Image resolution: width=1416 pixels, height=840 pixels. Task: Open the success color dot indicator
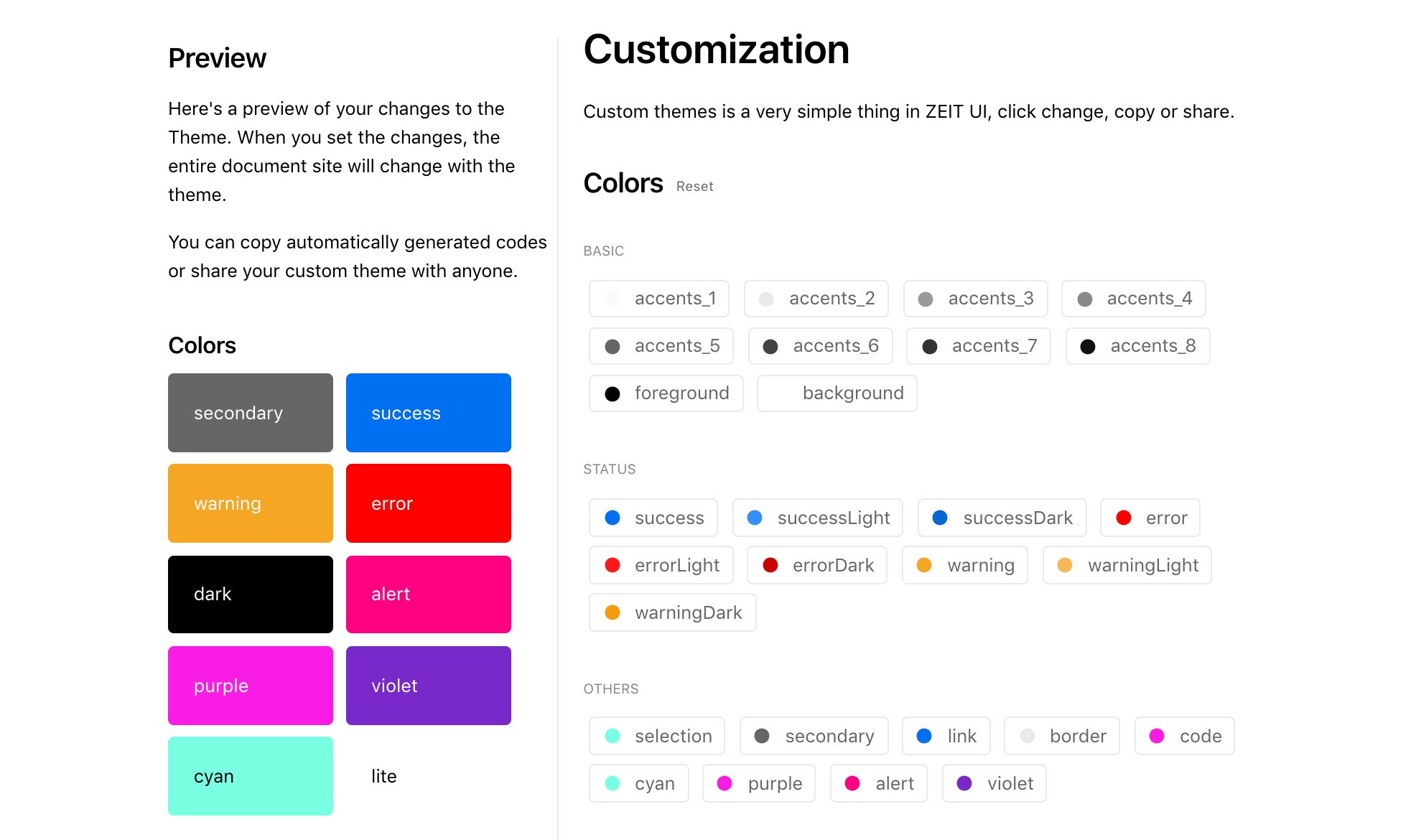point(612,518)
